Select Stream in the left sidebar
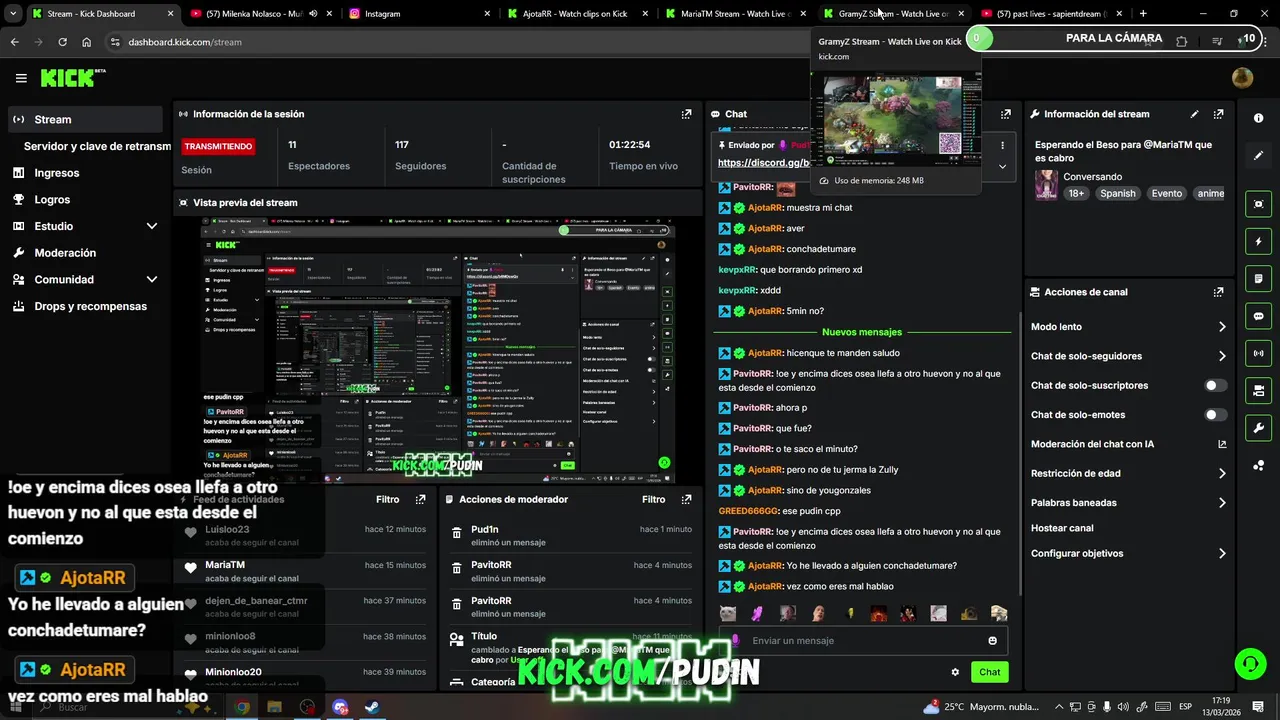Screen dimensions: 1280x720 coord(85,119)
